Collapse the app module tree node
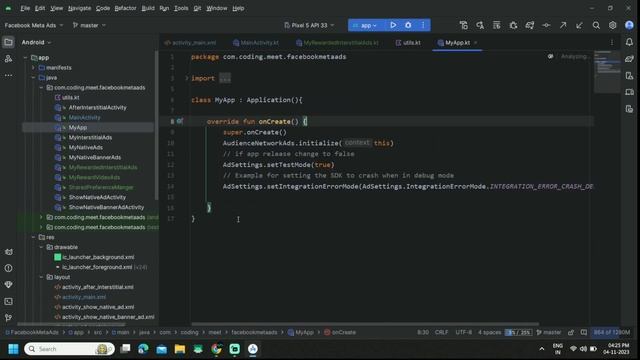 [x=26, y=58]
